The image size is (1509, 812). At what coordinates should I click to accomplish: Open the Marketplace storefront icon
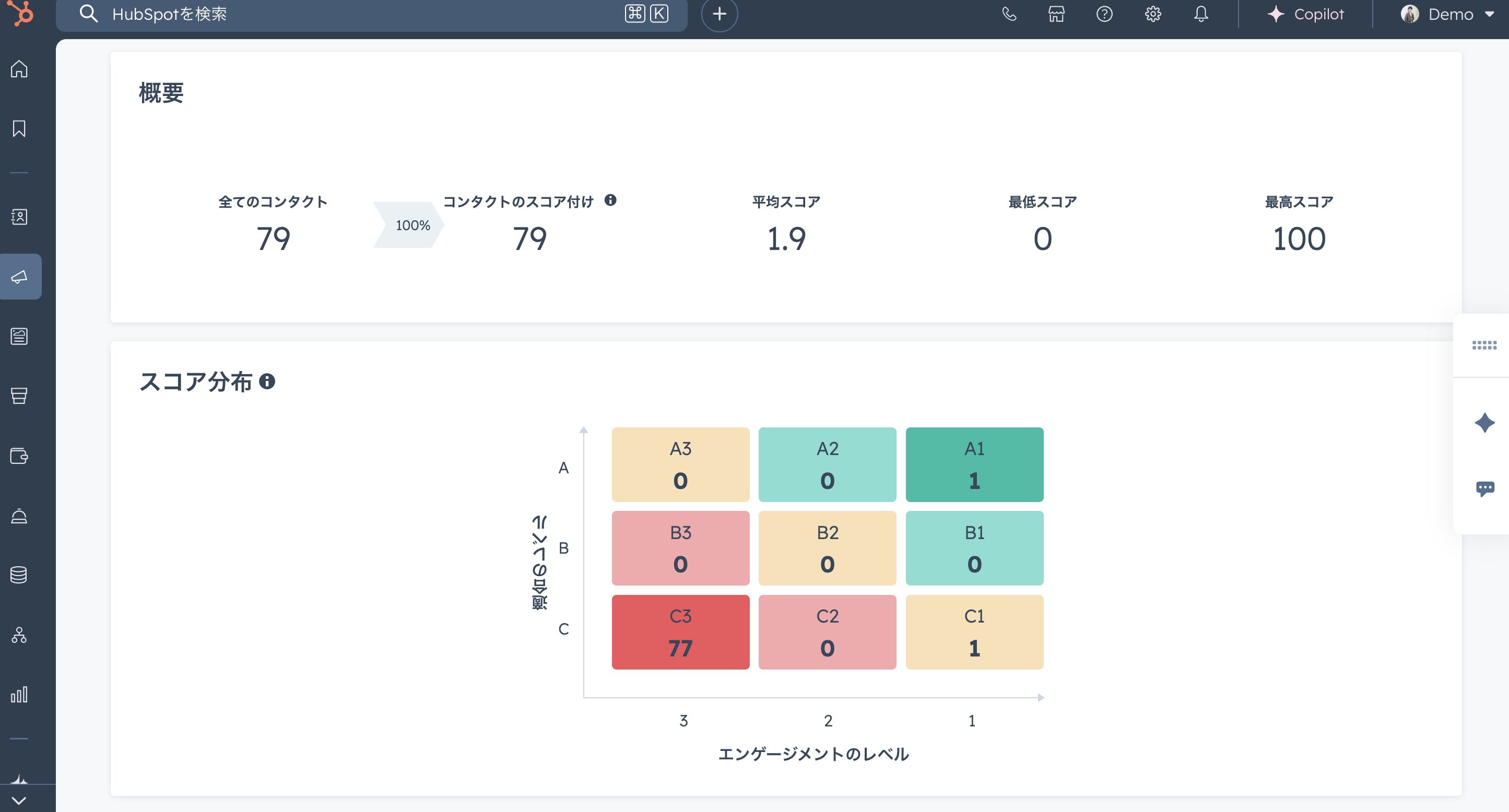point(1056,14)
